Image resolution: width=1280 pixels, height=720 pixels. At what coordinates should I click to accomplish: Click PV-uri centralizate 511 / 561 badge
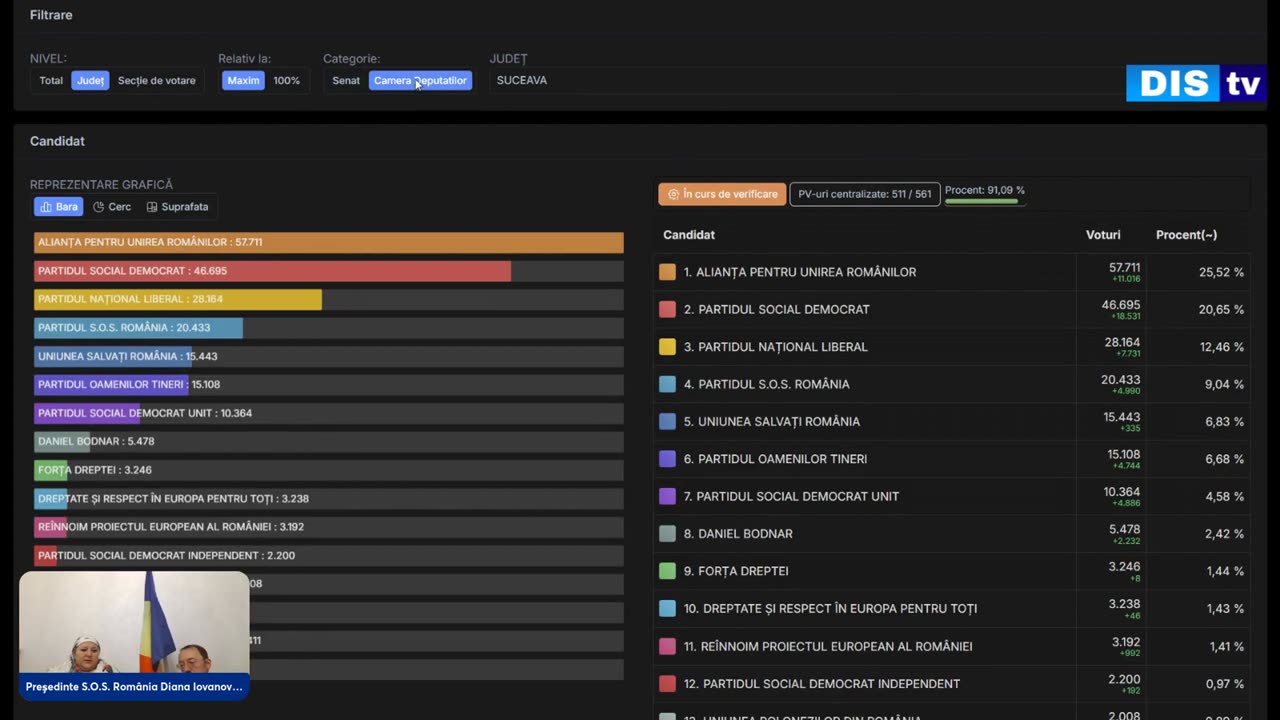pos(865,194)
